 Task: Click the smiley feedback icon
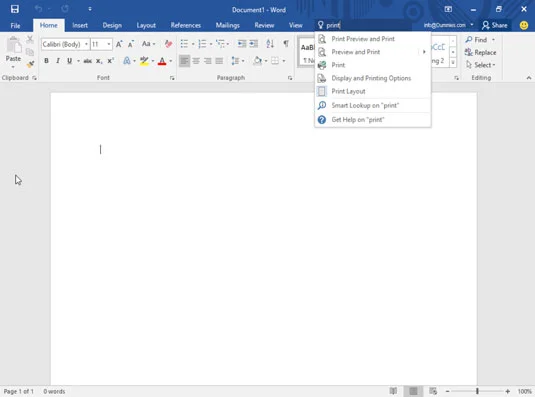[524, 25]
